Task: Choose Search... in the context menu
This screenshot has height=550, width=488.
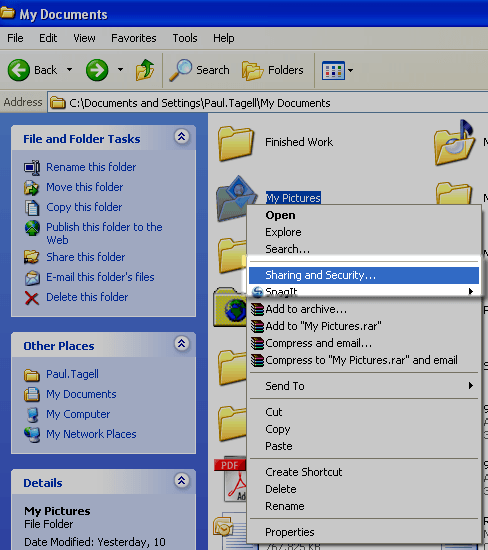Action: pos(363,249)
